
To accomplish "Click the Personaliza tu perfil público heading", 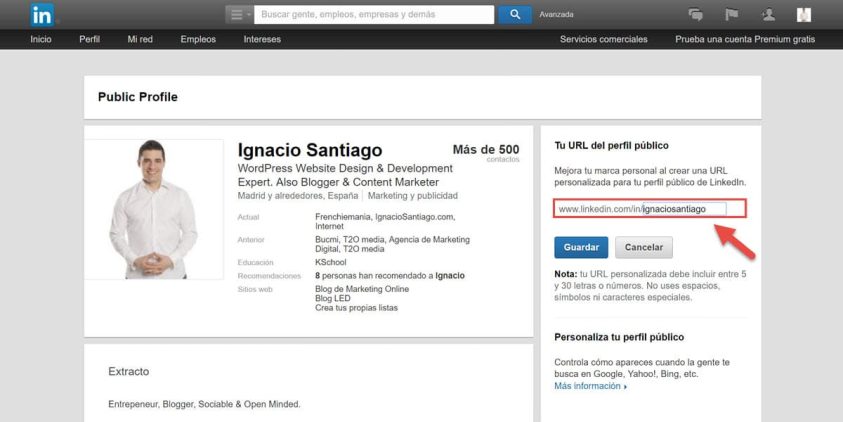I will point(619,337).
